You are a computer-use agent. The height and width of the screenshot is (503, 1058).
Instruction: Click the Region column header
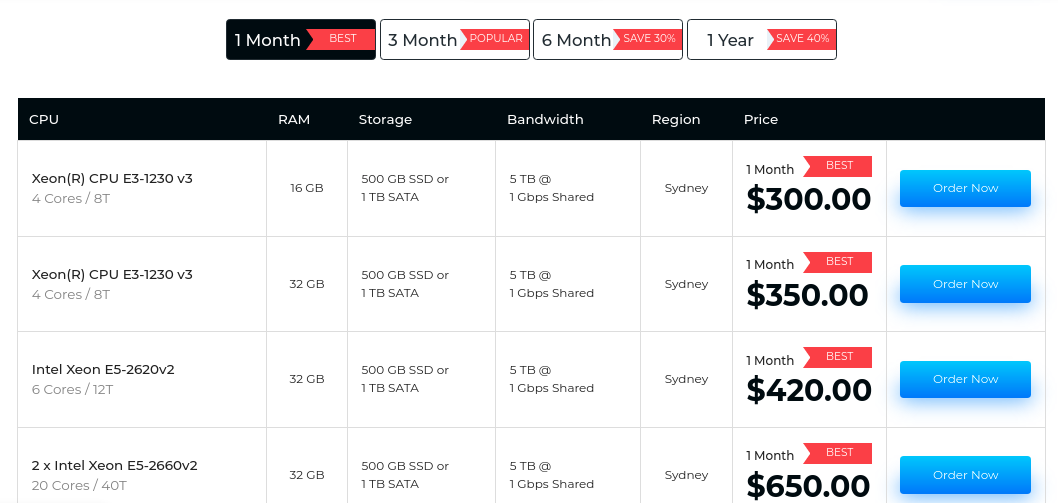coord(676,119)
